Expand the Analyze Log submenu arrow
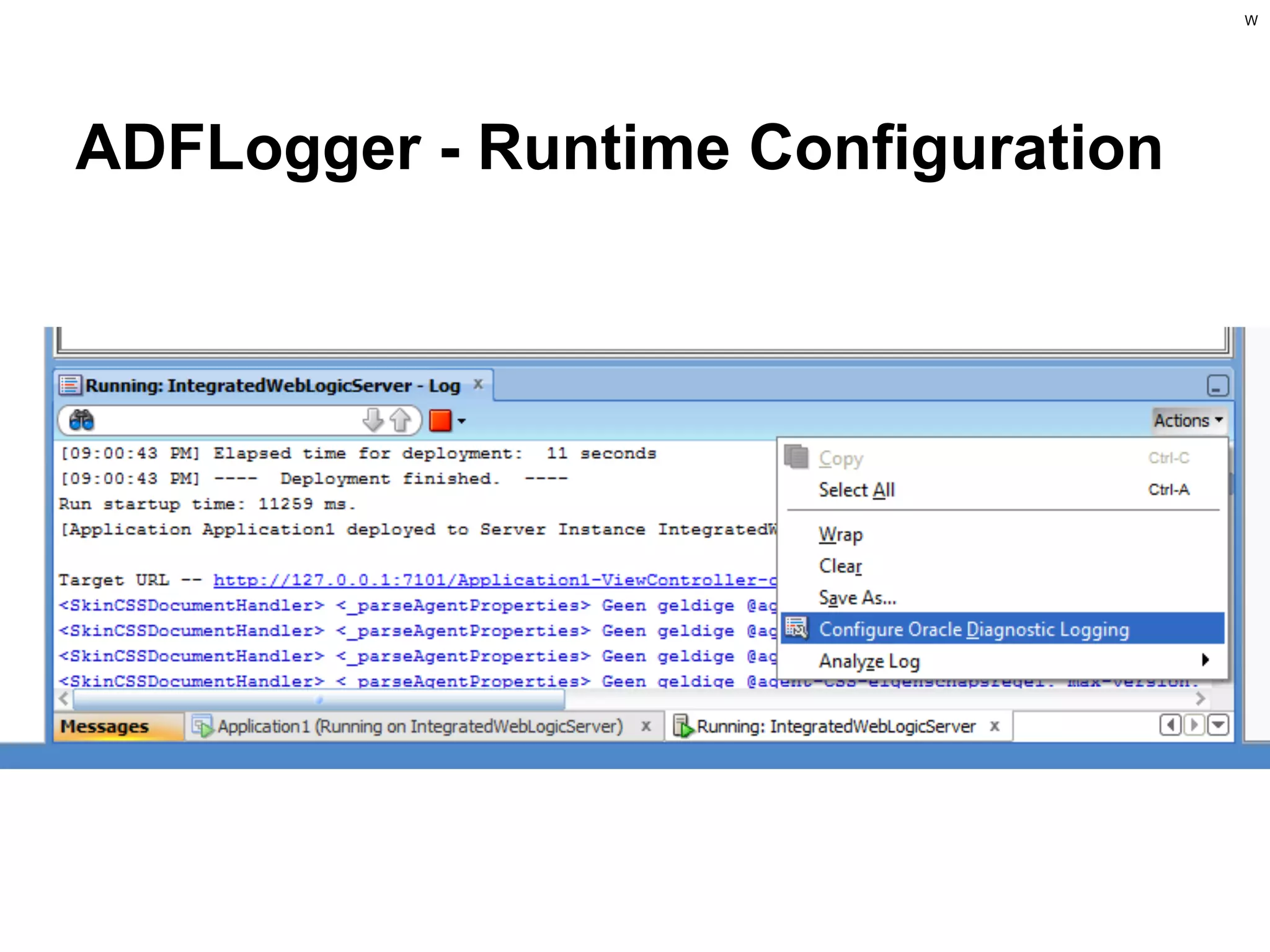Viewport: 1270px width, 952px height. click(1205, 659)
